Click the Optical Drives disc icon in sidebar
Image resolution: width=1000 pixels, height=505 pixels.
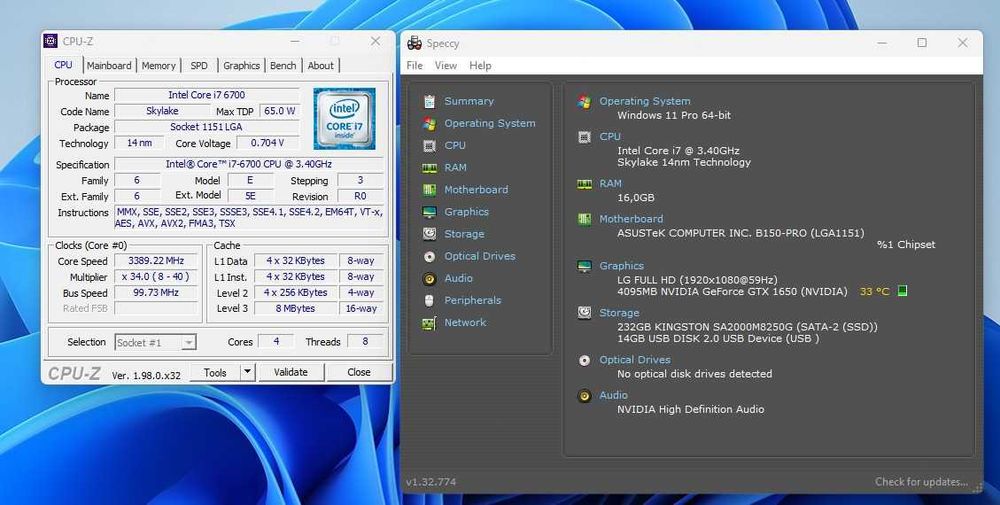pyautogui.click(x=430, y=256)
